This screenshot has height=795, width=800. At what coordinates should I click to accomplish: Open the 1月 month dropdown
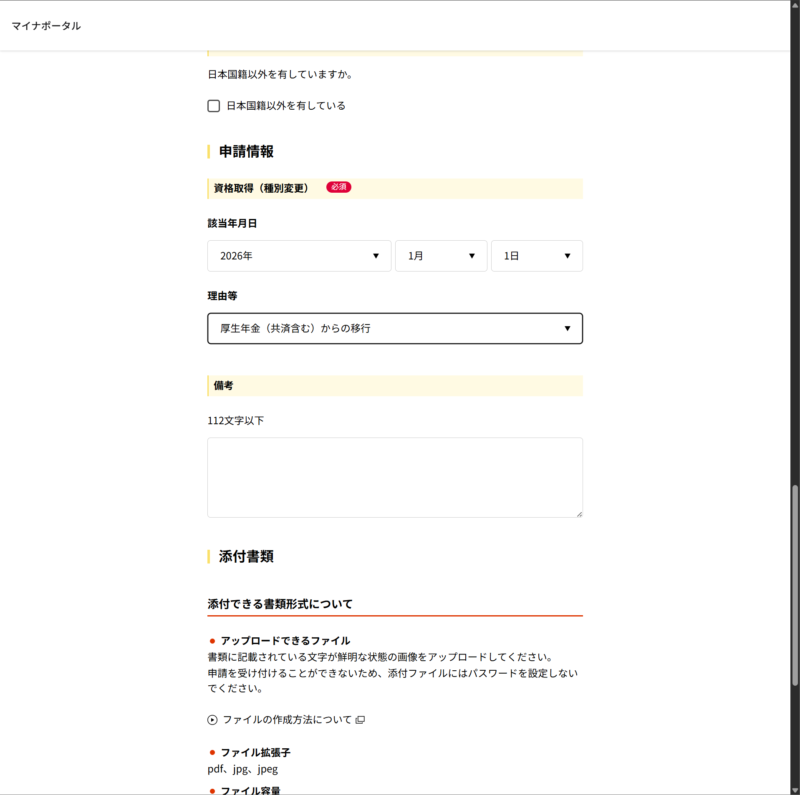440,256
